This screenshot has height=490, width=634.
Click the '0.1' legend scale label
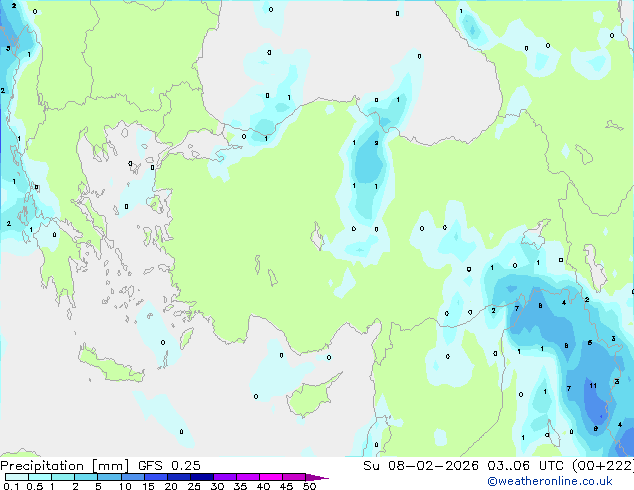pyautogui.click(x=11, y=486)
